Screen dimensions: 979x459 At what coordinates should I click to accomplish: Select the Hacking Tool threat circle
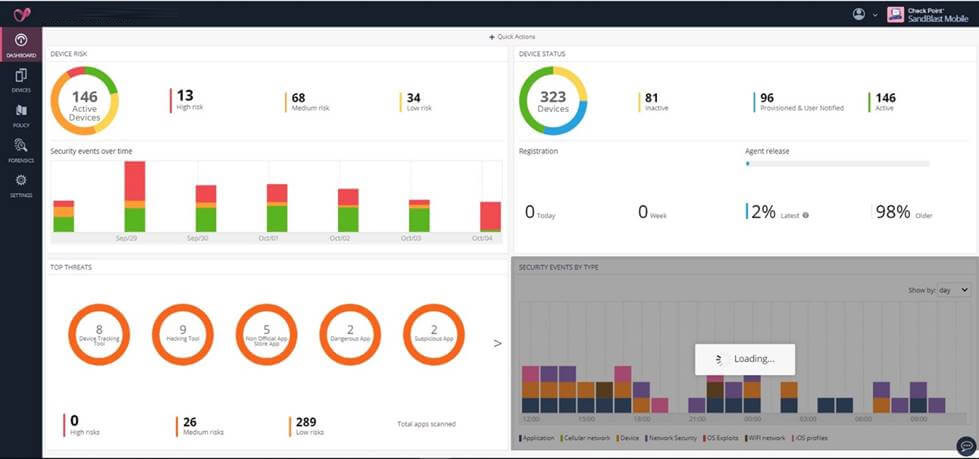coord(183,333)
